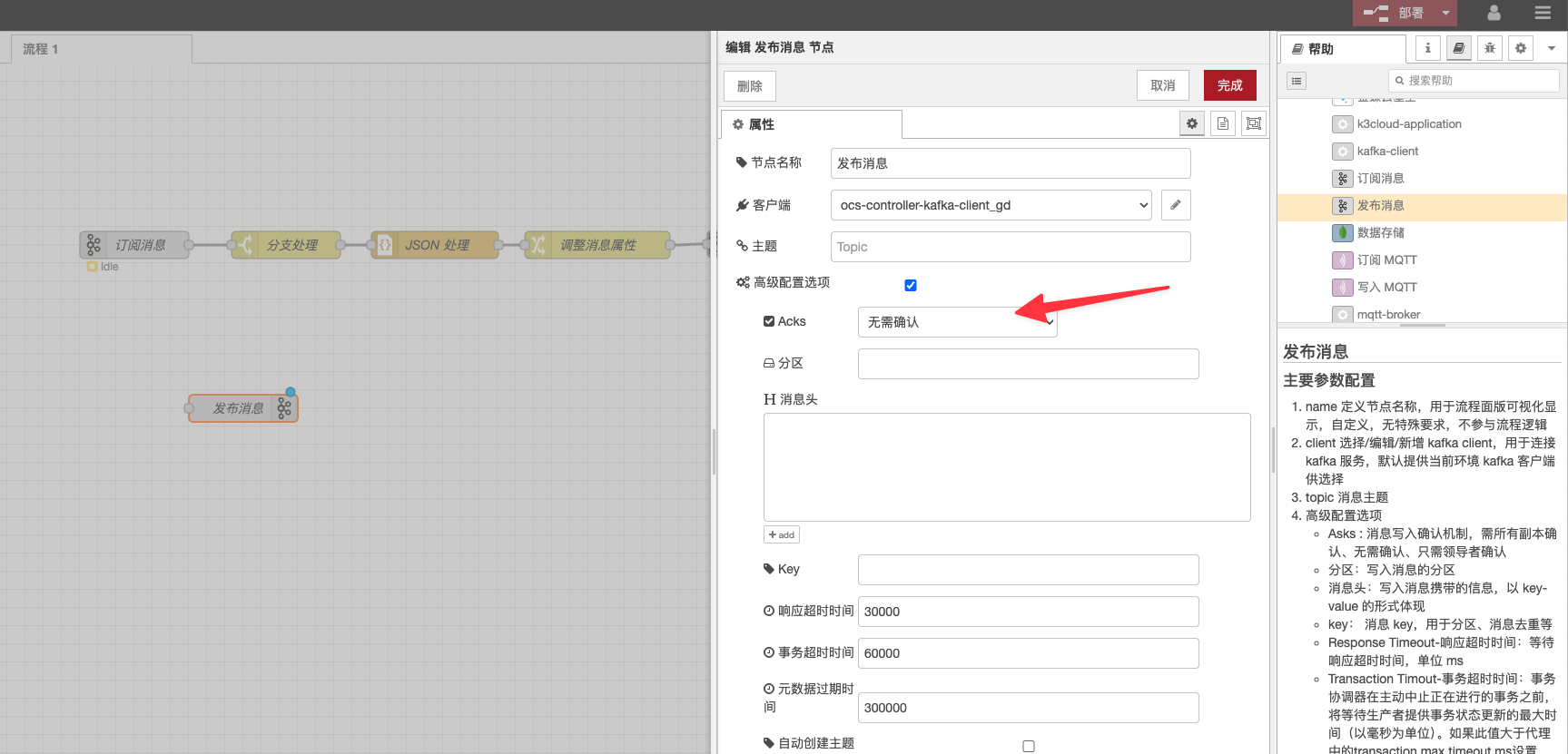
Task: Open node properties gear icon
Action: (x=1192, y=123)
